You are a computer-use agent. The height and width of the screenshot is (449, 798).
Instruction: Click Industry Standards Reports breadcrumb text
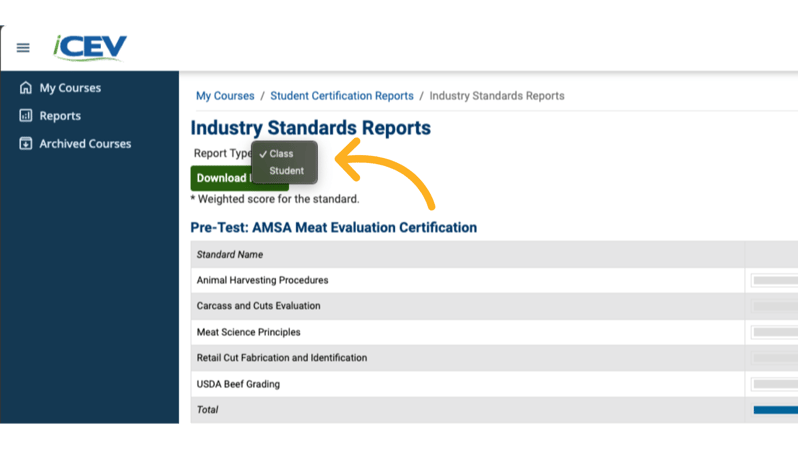coord(497,96)
